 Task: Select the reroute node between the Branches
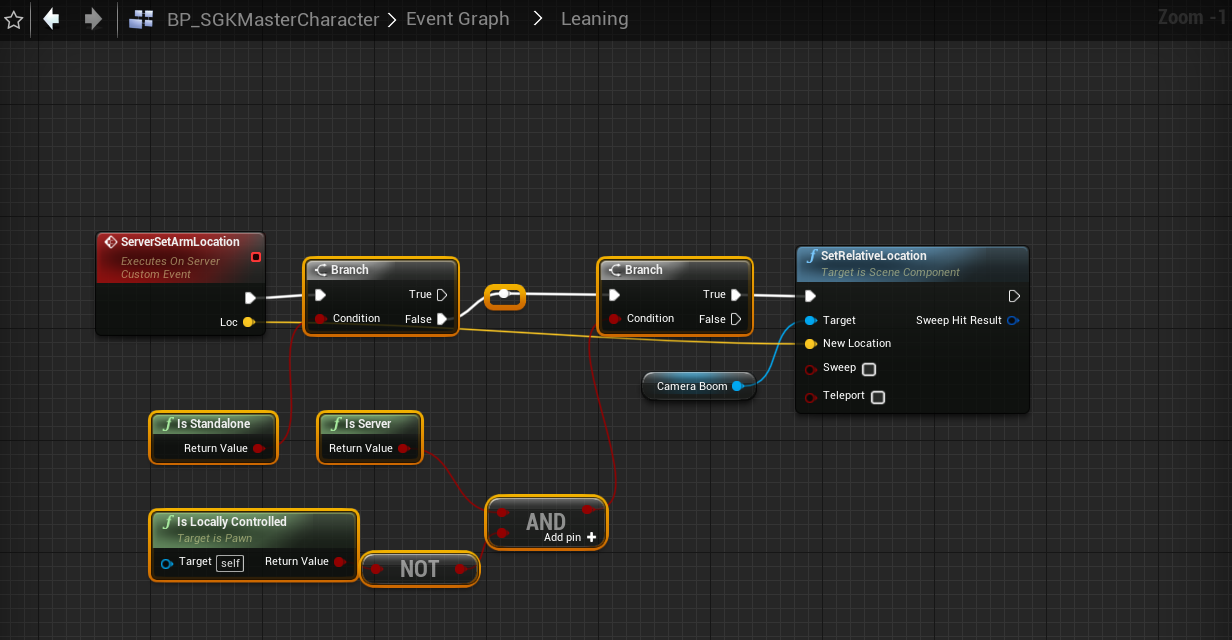(x=504, y=295)
